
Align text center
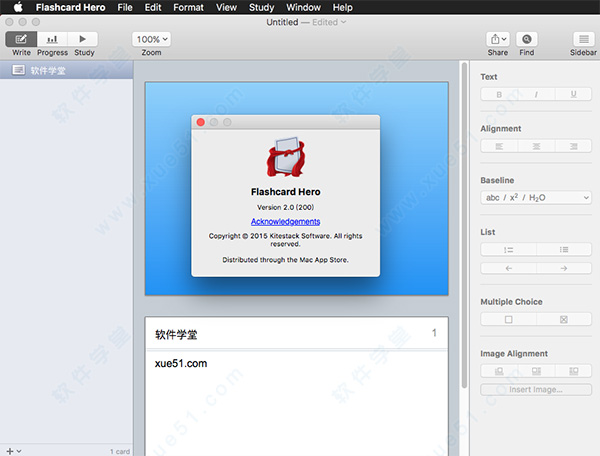point(536,147)
